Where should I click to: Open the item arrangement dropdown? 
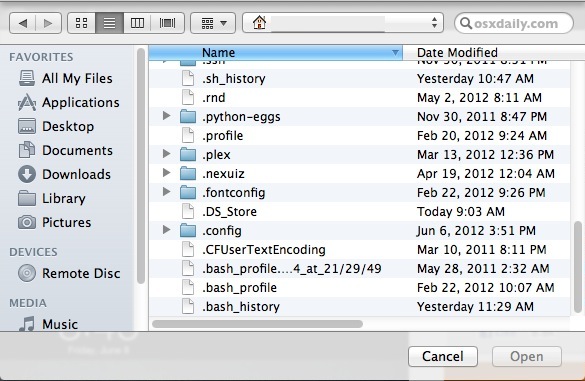(x=213, y=23)
